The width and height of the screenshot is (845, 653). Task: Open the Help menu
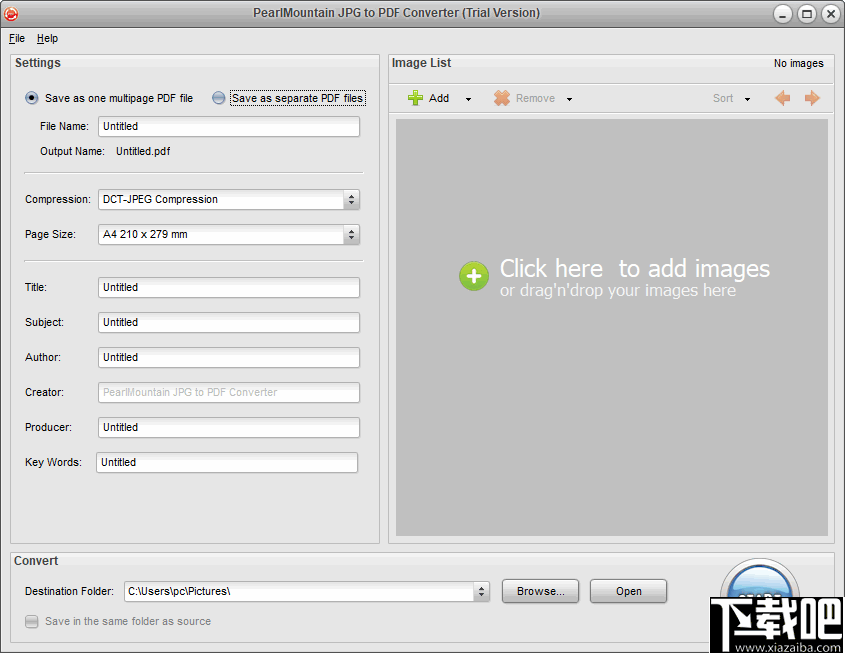pos(47,38)
